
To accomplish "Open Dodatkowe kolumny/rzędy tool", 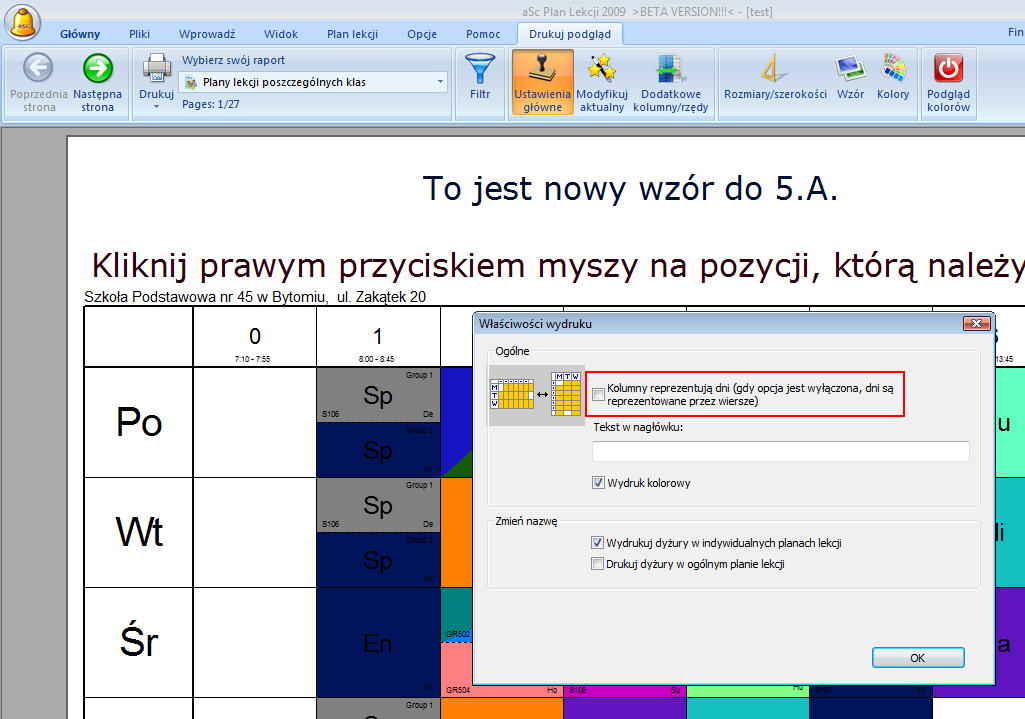I will [671, 83].
